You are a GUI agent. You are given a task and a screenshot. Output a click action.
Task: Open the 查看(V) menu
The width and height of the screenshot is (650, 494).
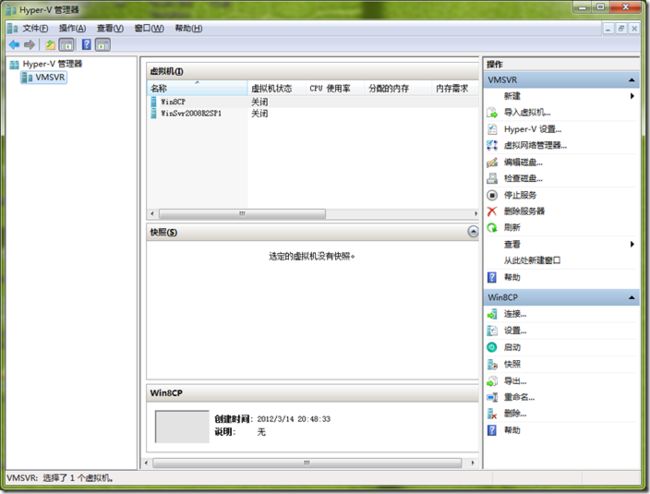tap(110, 28)
